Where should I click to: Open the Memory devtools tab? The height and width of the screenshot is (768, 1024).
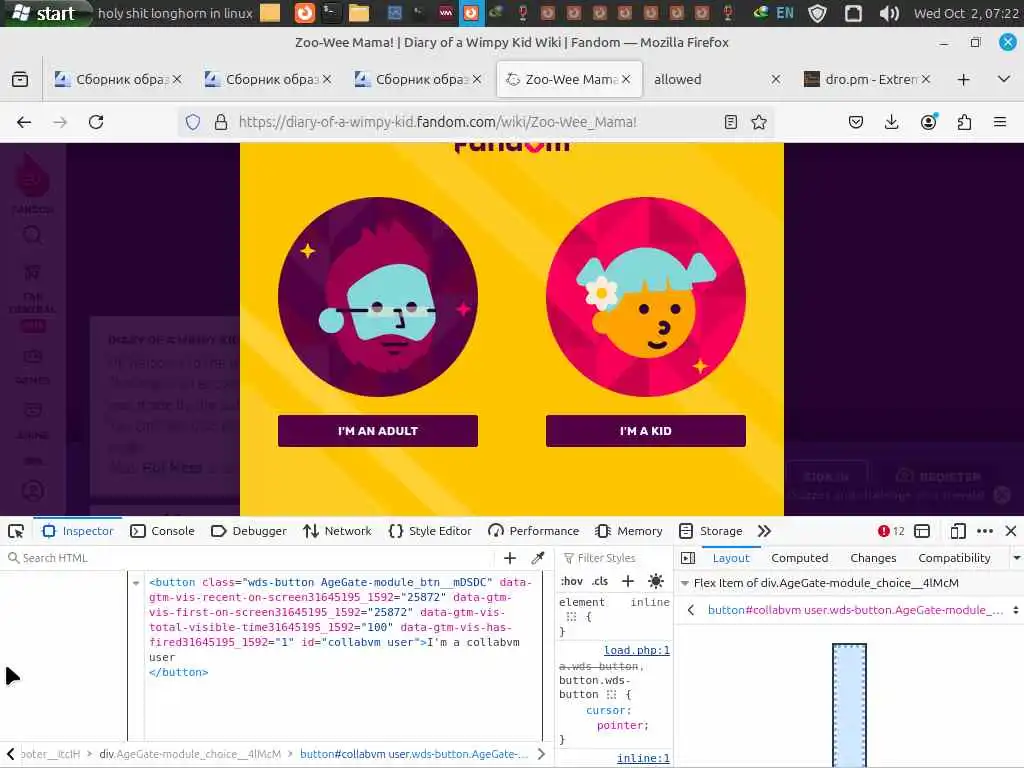629,532
